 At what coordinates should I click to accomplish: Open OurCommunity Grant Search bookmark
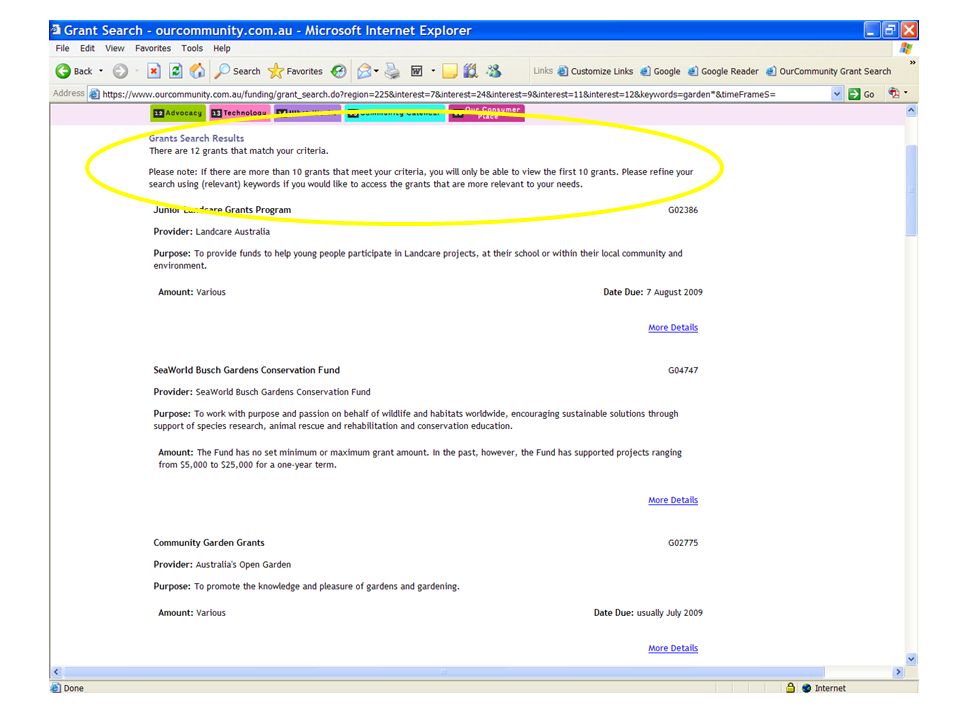(x=829, y=71)
